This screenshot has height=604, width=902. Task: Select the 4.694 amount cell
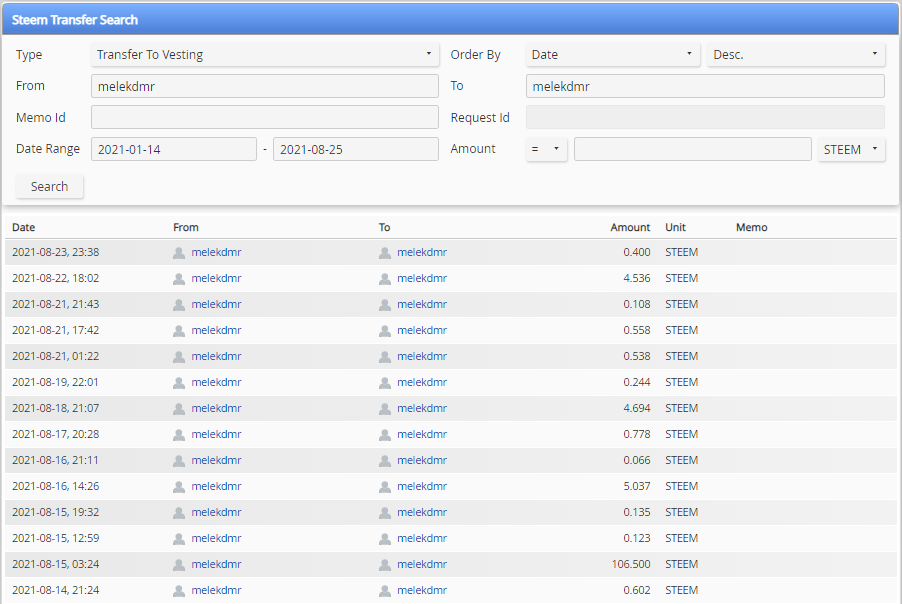click(637, 408)
